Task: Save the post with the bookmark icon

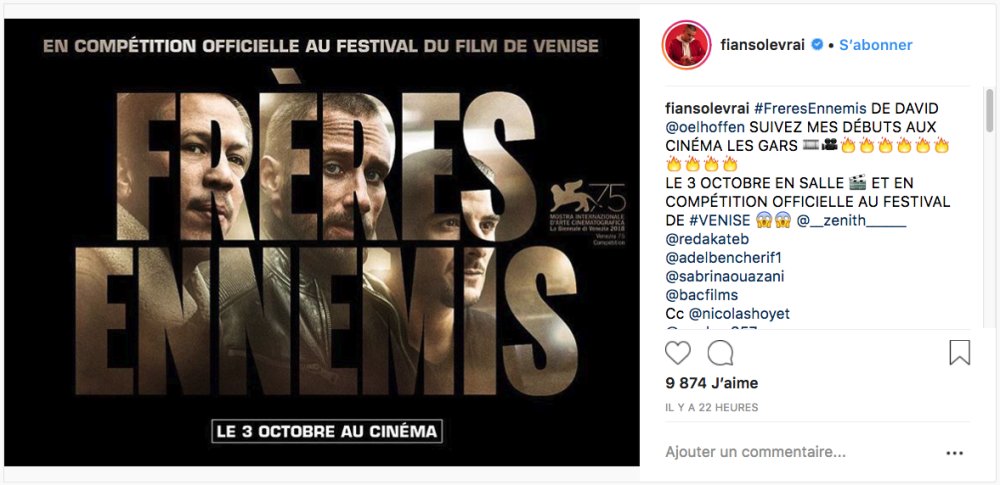Action: point(959,353)
